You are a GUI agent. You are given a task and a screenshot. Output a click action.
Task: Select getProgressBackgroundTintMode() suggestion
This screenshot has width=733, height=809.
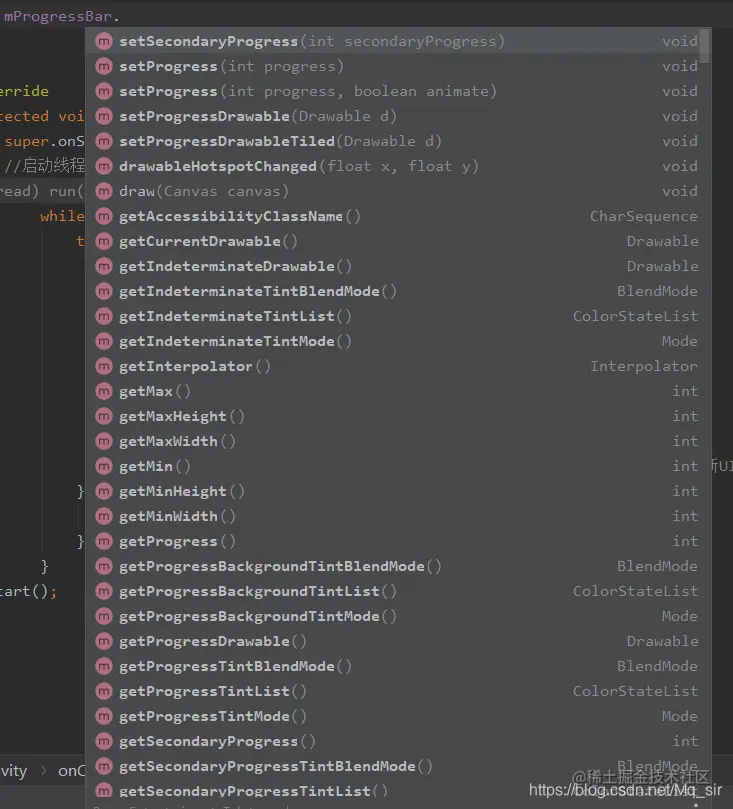pyautogui.click(x=396, y=616)
